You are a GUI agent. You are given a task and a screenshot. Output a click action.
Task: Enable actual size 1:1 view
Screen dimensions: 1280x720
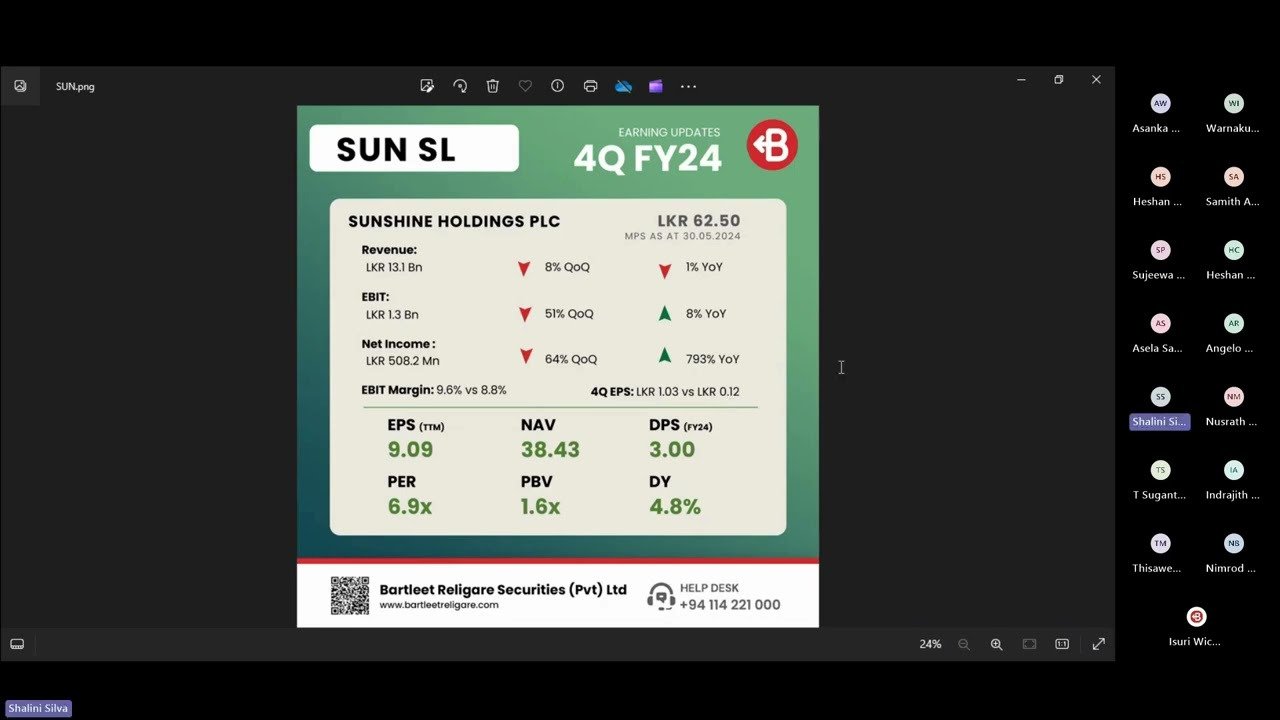pyautogui.click(x=1062, y=644)
